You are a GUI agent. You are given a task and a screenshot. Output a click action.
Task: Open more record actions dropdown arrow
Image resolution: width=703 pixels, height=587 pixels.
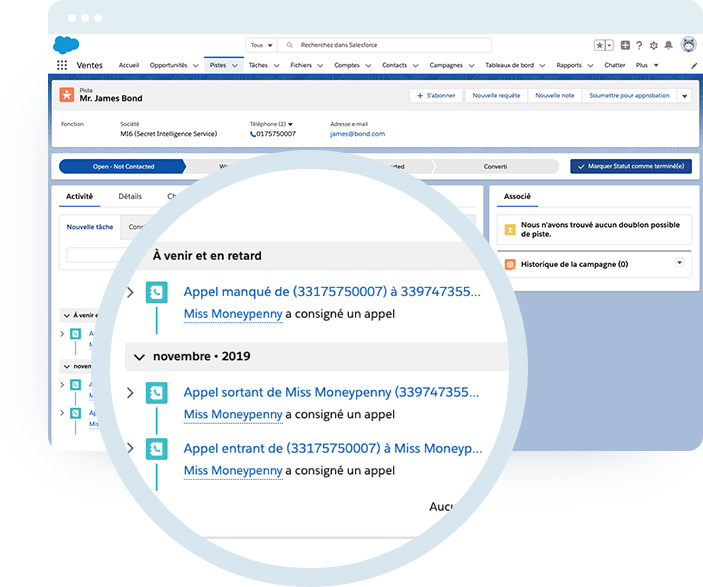684,96
